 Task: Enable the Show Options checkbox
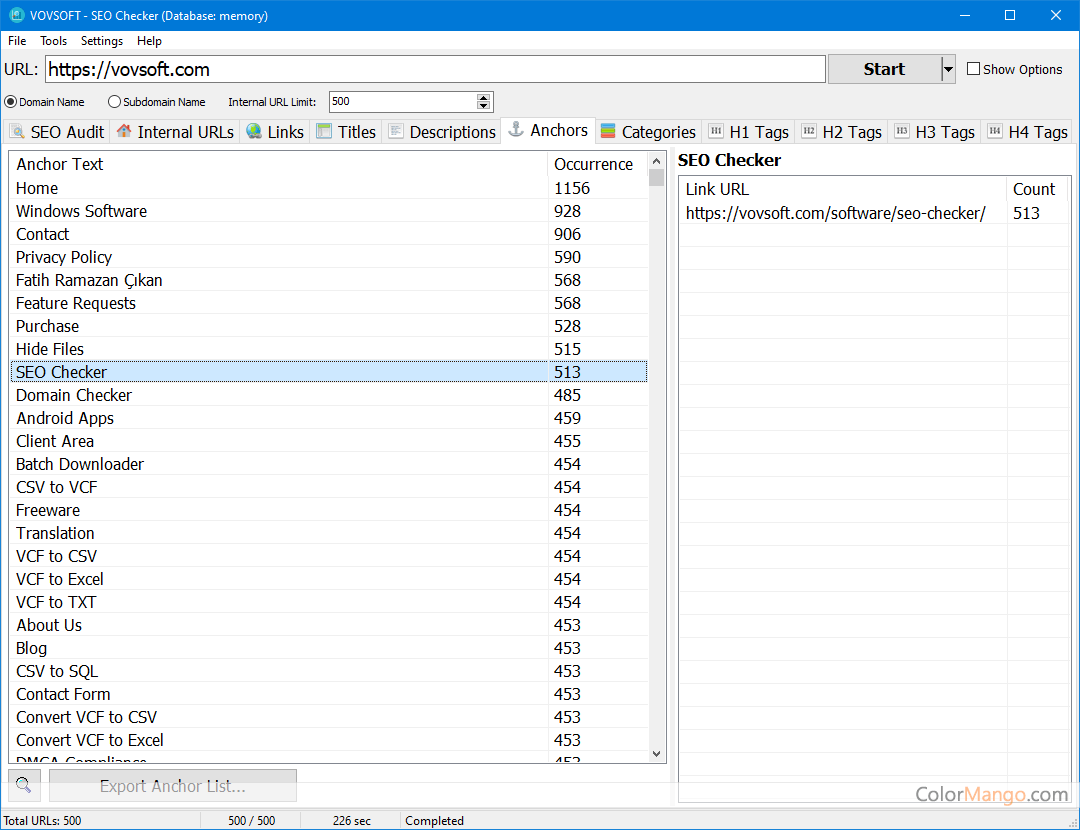coord(974,69)
